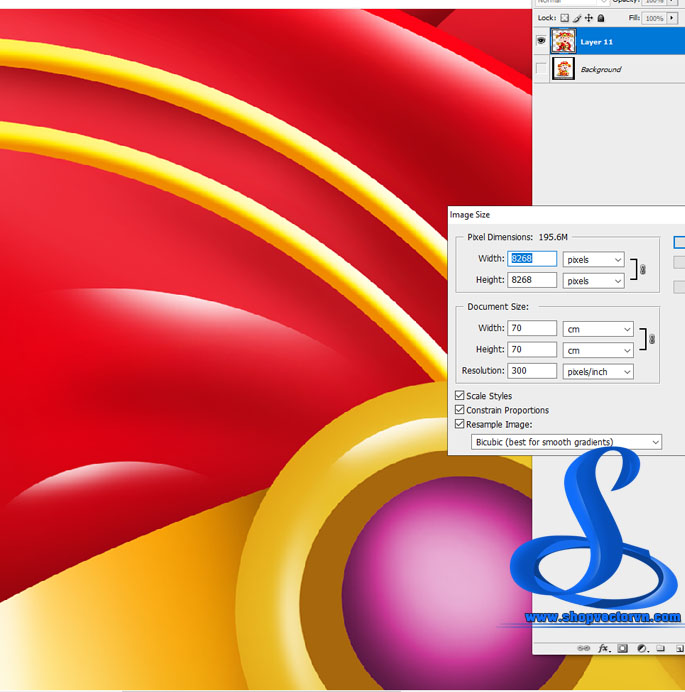The image size is (685, 692).
Task: Click the pixel Height 8268 field
Action: (532, 280)
